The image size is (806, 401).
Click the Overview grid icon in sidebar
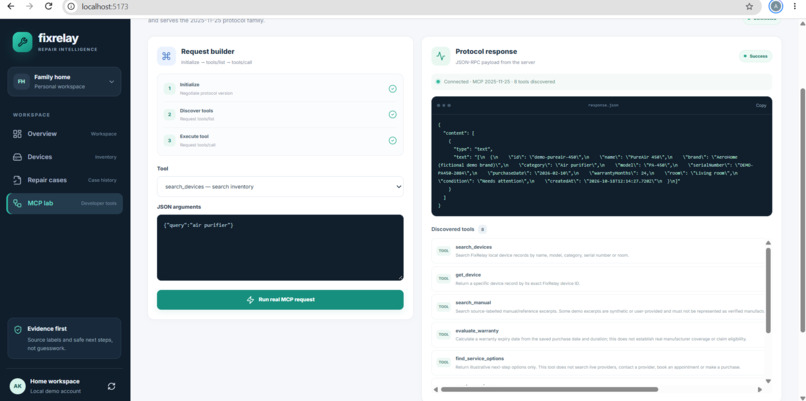click(17, 134)
